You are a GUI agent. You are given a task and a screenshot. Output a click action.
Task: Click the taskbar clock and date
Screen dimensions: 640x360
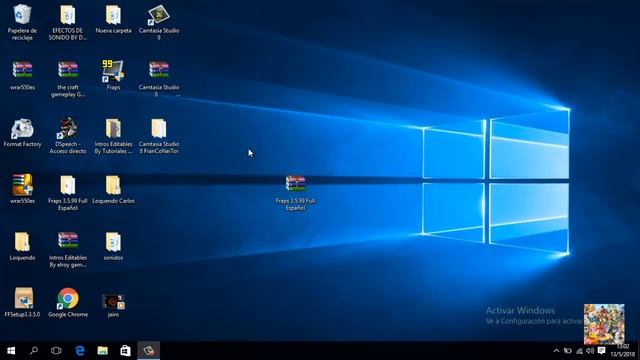622,351
